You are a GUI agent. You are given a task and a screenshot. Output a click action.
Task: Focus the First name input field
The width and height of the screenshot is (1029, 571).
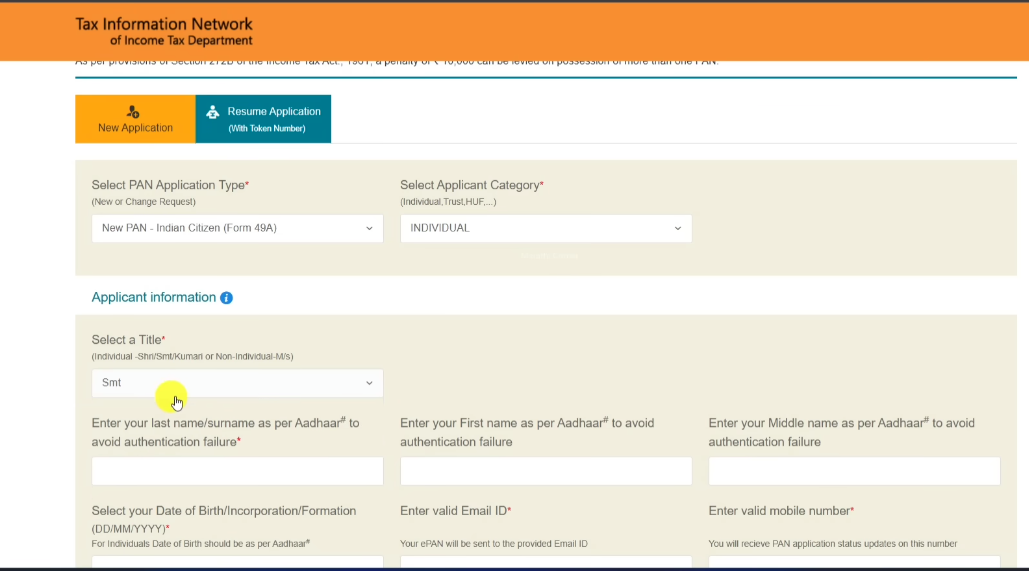(x=545, y=471)
